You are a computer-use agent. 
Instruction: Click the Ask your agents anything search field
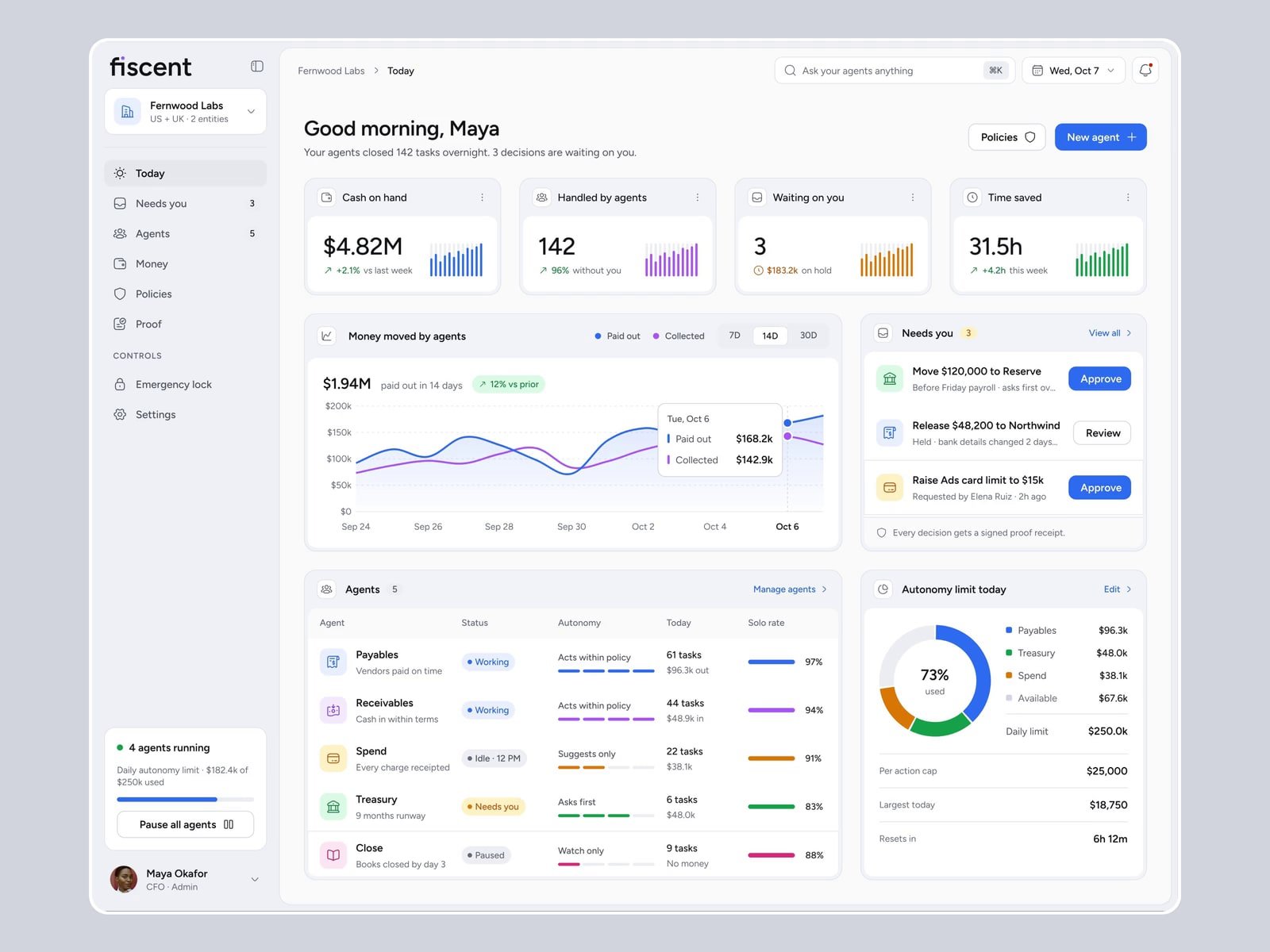click(x=895, y=71)
